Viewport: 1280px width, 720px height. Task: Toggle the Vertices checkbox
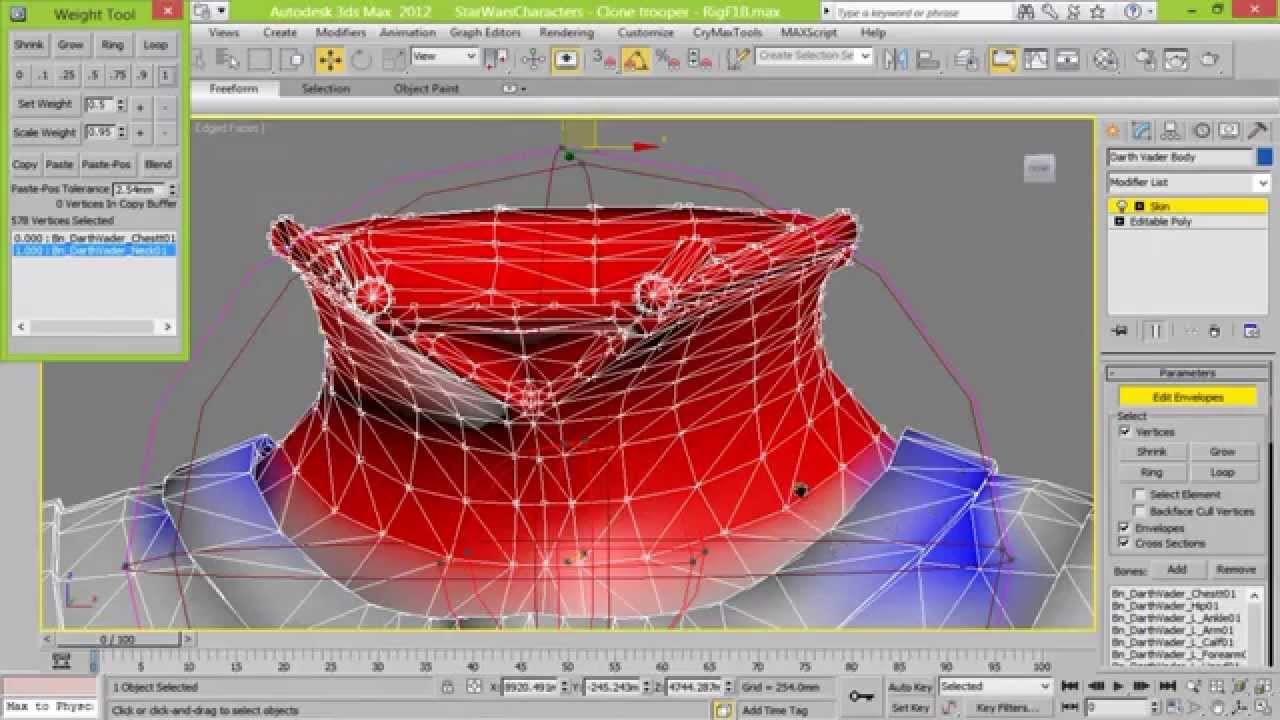(1125, 432)
